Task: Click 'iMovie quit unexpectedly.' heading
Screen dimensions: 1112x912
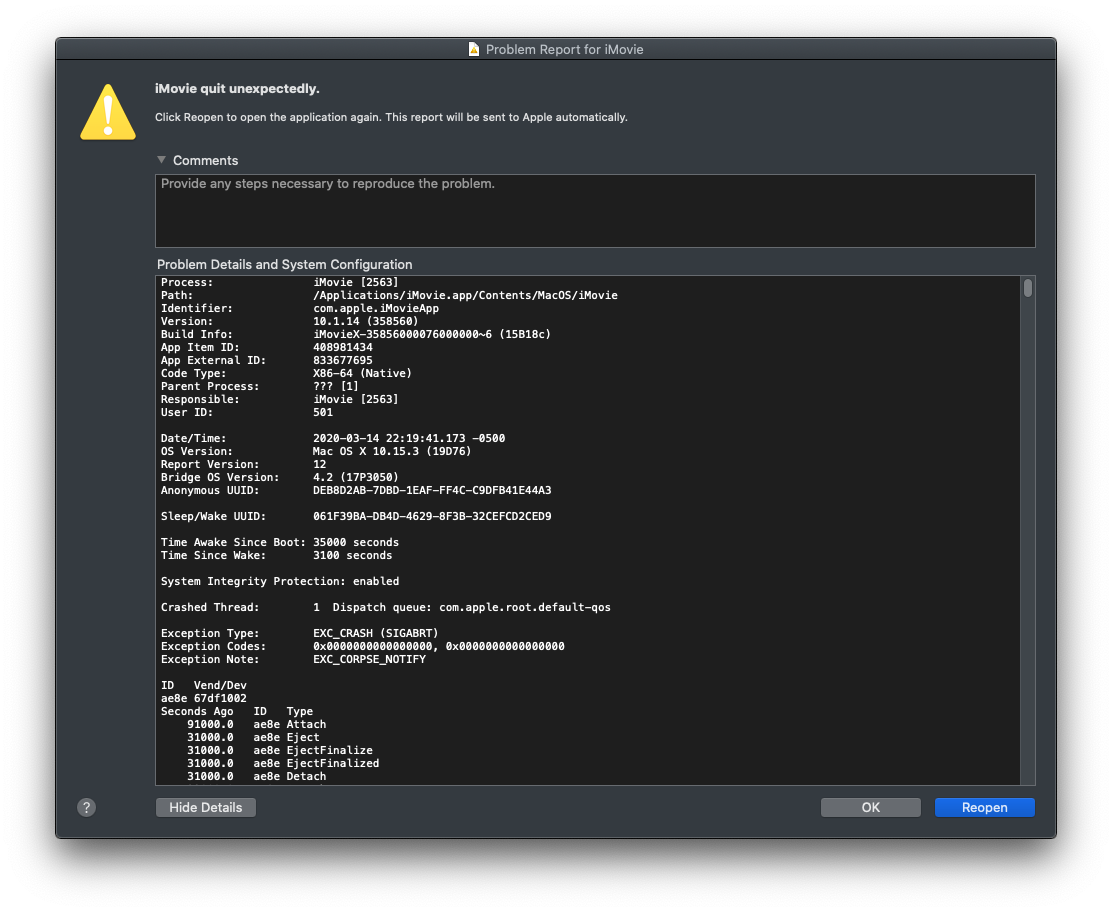Action: point(237,89)
